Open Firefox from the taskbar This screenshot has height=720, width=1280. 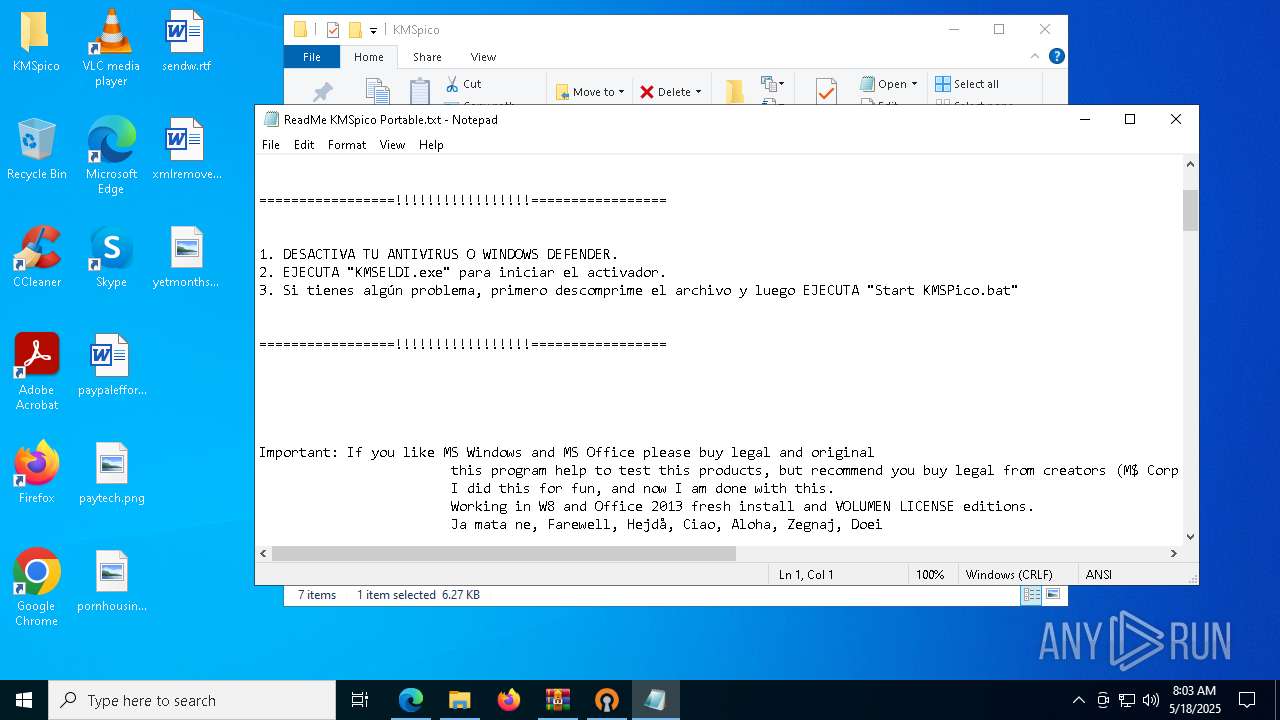508,700
